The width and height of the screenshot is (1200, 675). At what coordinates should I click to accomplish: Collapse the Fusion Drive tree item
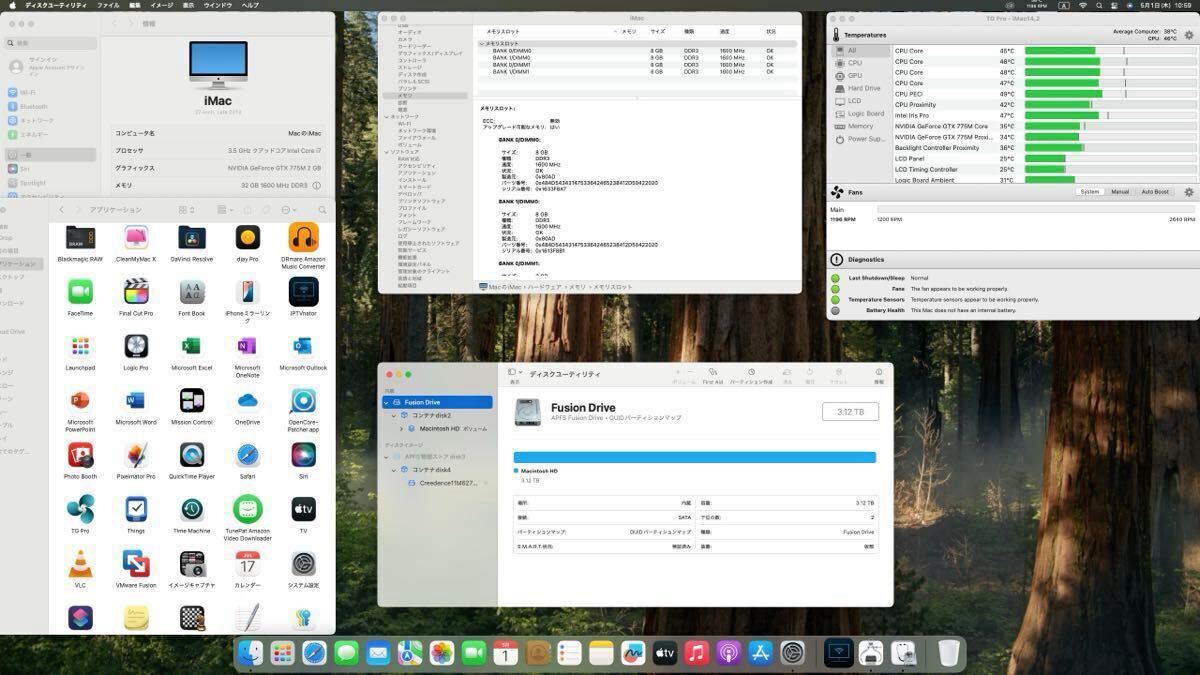(387, 402)
